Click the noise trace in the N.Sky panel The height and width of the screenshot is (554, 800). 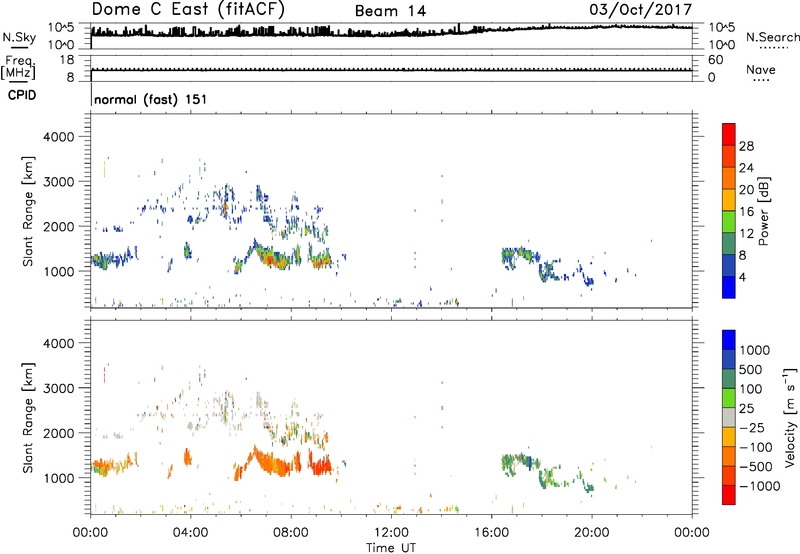pos(391,31)
